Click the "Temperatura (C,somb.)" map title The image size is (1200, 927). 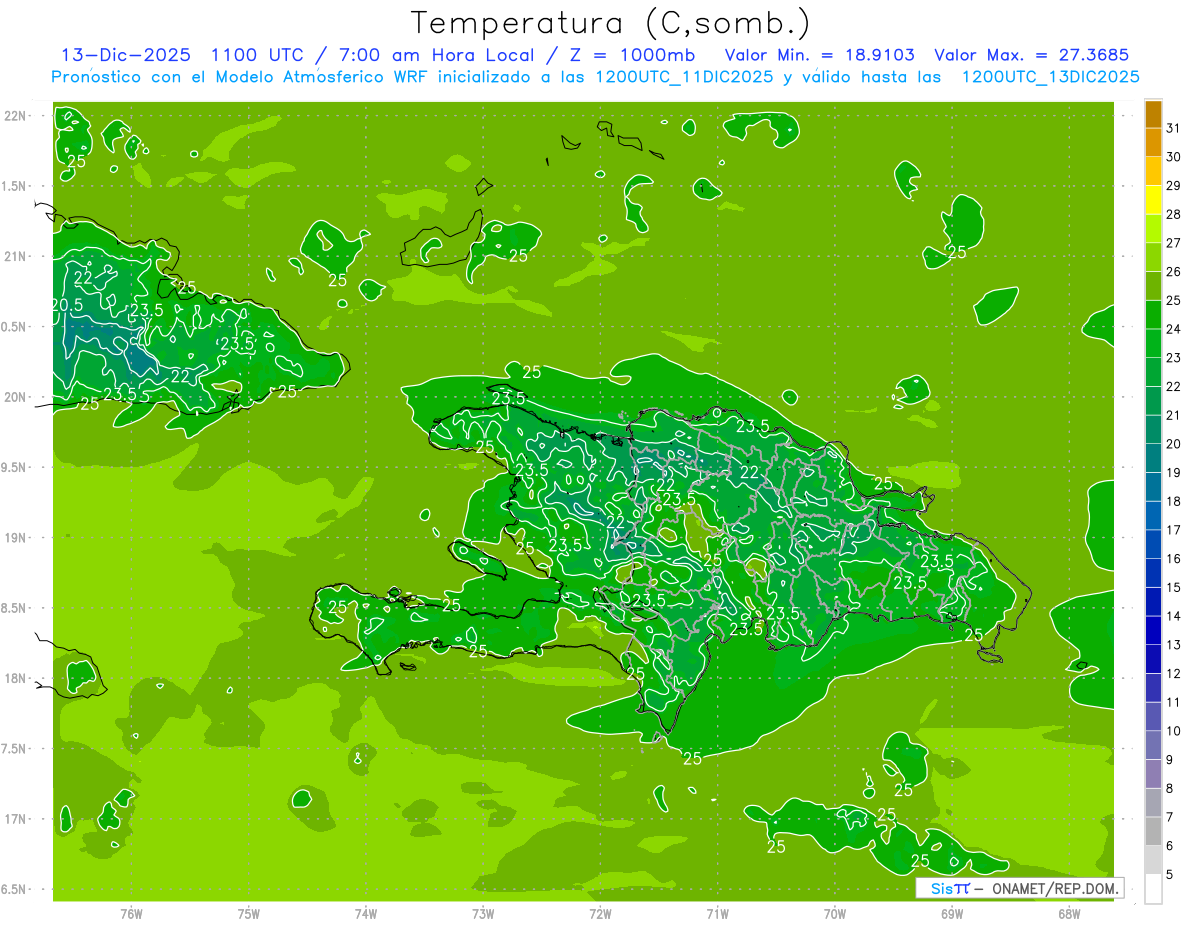(610, 23)
